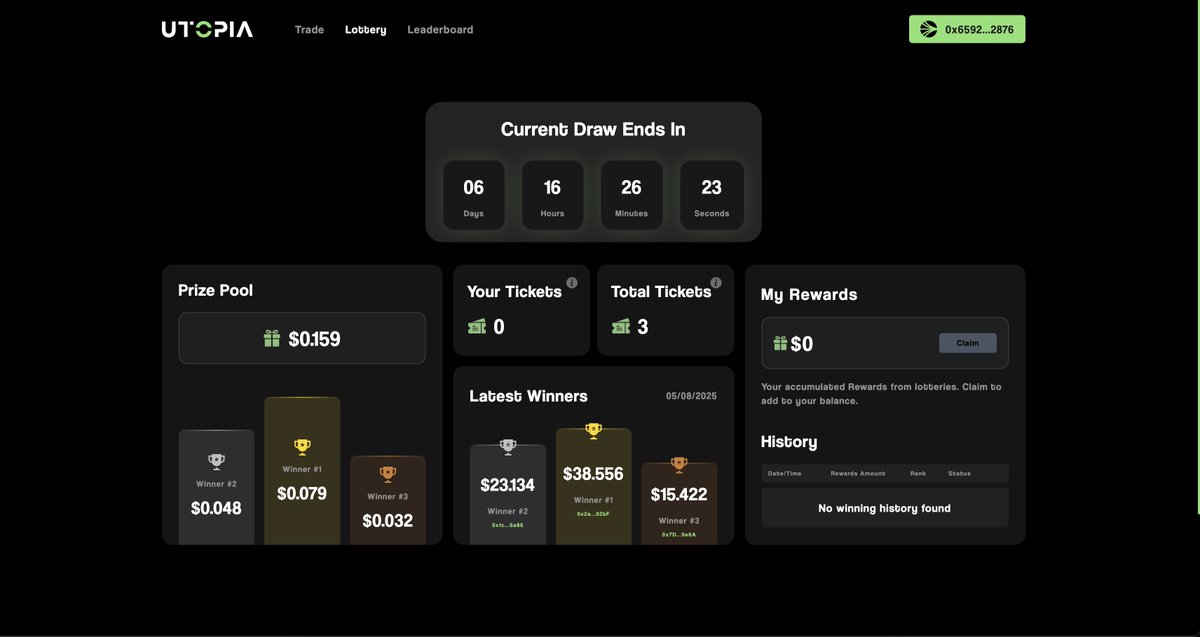This screenshot has width=1200, height=637.
Task: Click the Status column header
Action: (959, 473)
